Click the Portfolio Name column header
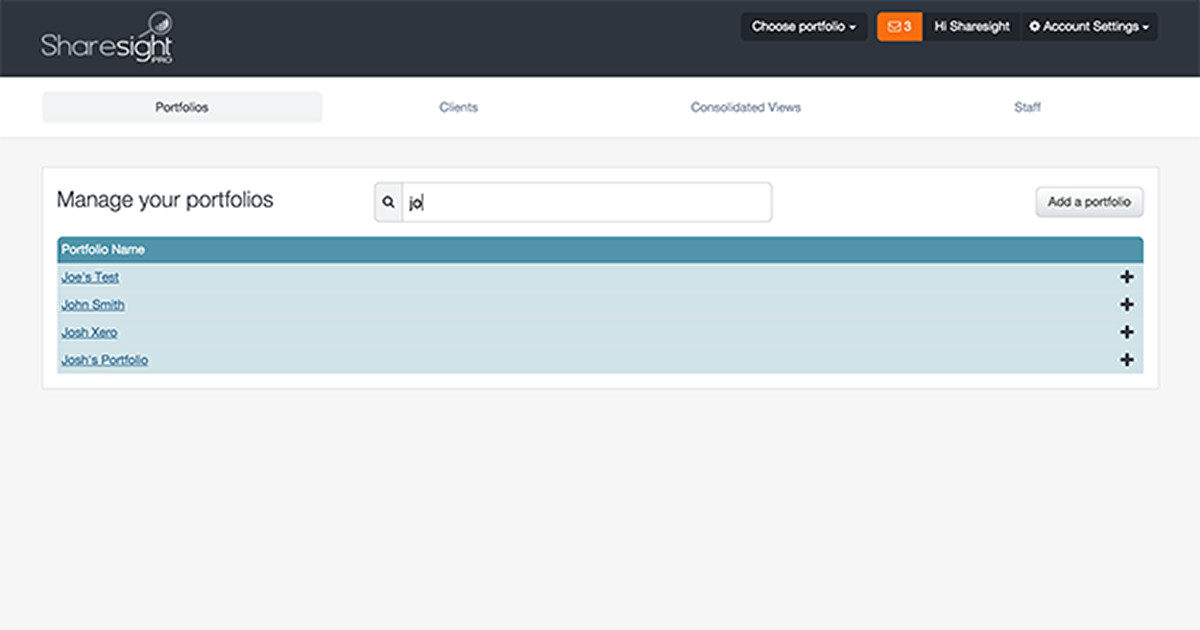Viewport: 1200px width, 630px height. [x=102, y=249]
